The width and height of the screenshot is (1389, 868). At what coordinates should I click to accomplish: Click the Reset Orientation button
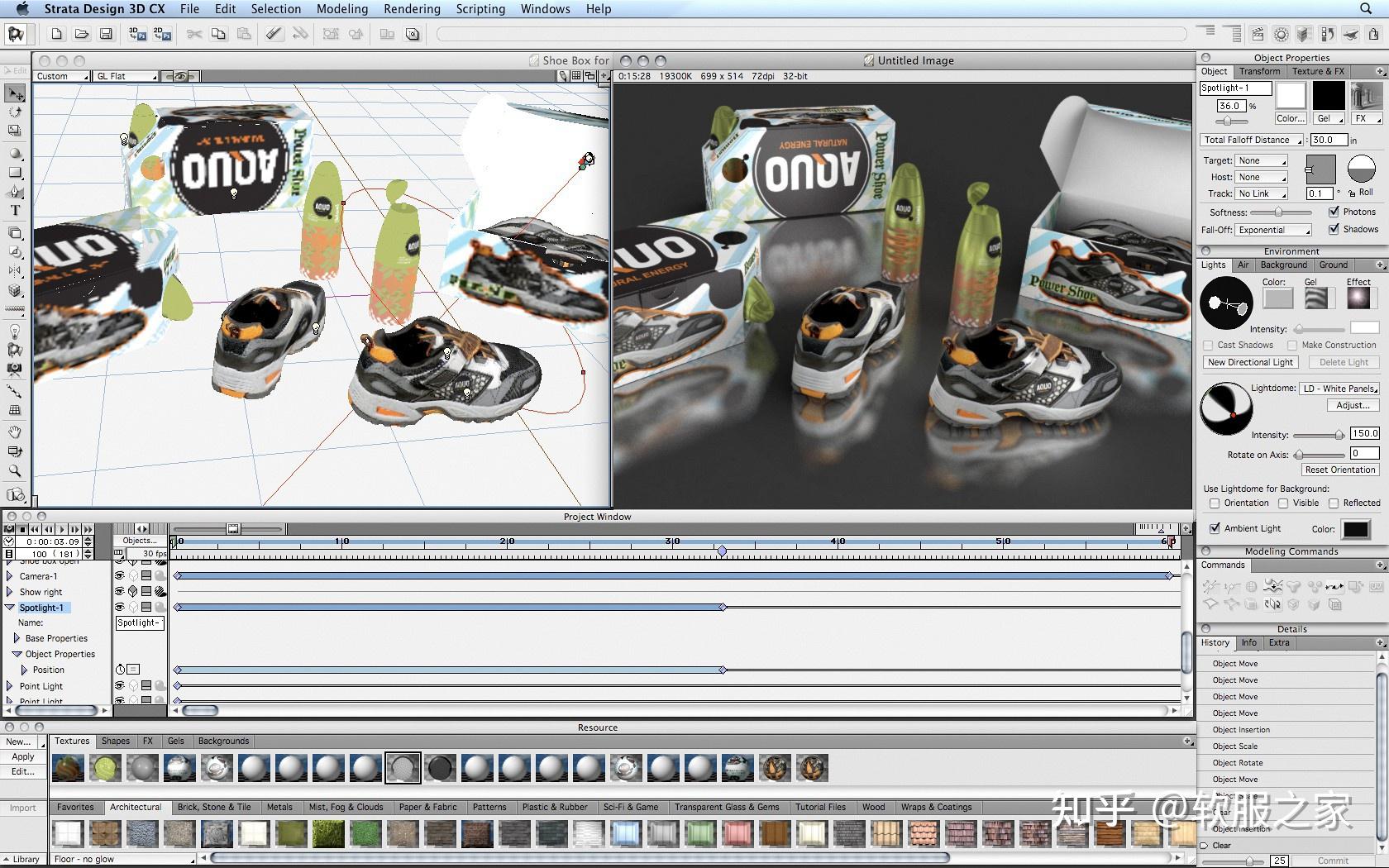click(1339, 470)
